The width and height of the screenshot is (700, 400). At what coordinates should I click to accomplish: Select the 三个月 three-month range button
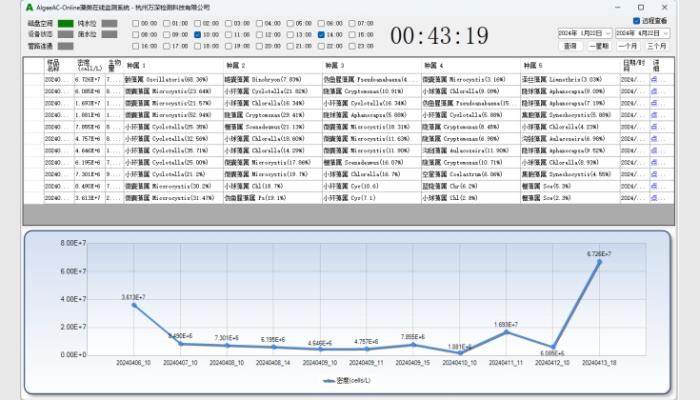click(656, 46)
